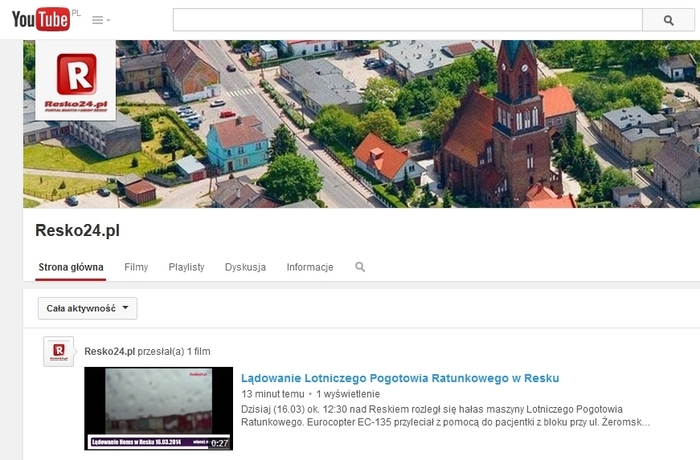Viewport: 700px width, 460px height.
Task: Click Resko24.pl uploader name link in feed
Action: click(x=109, y=351)
